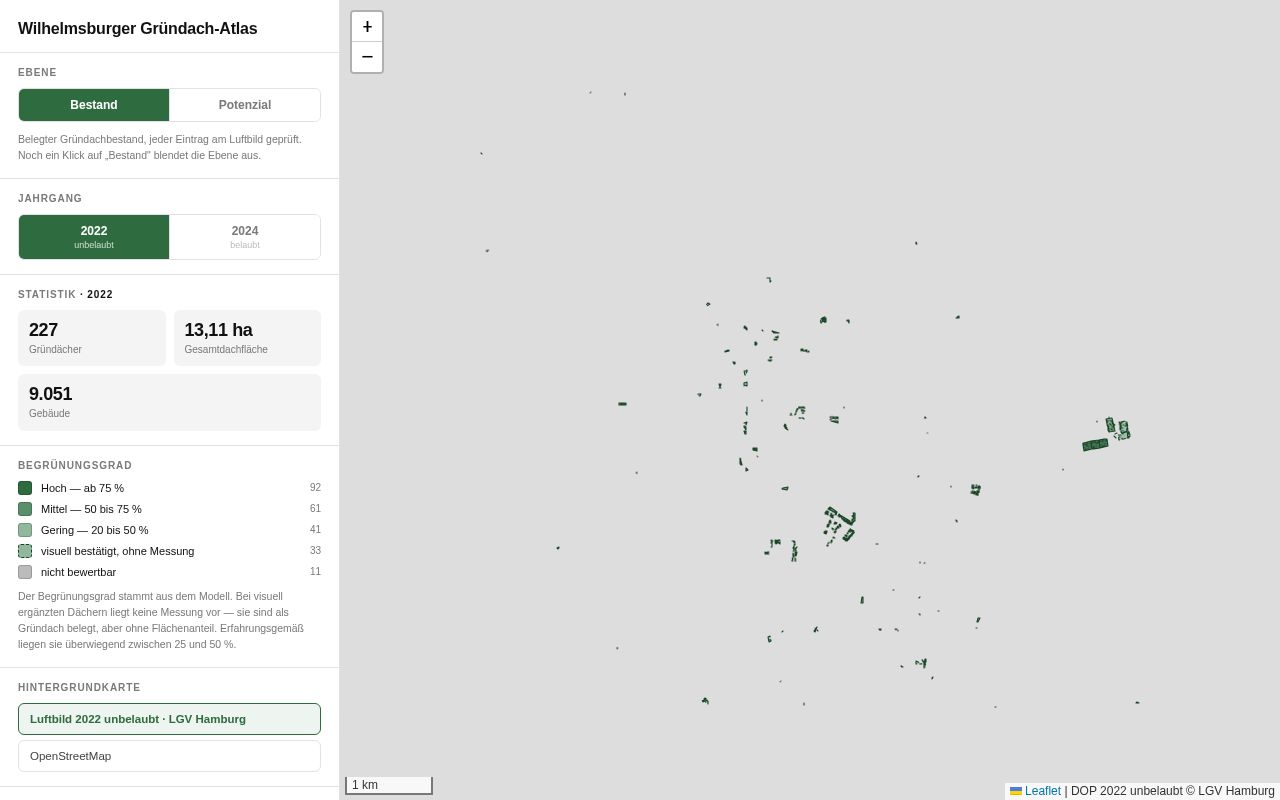Zoom out of the map
Viewport: 1280px width, 800px height.
(x=367, y=57)
